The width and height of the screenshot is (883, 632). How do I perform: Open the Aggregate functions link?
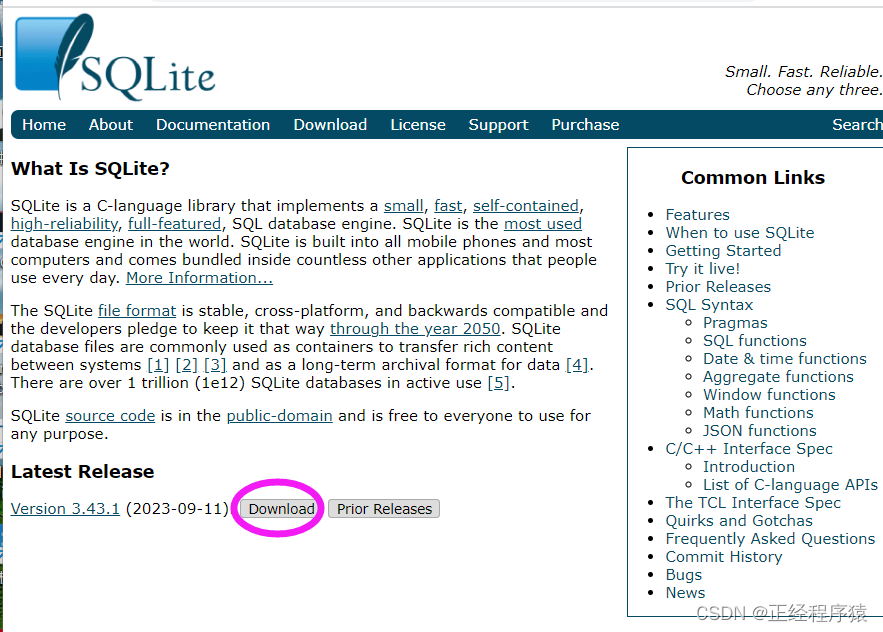(778, 377)
